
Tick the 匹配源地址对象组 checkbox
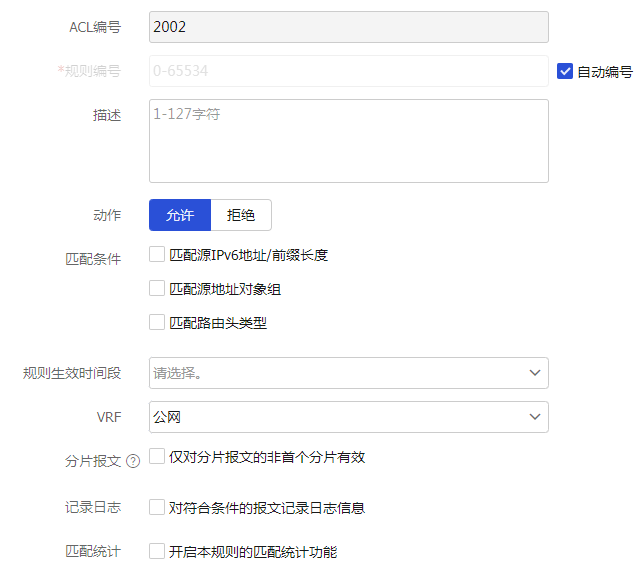point(157,289)
